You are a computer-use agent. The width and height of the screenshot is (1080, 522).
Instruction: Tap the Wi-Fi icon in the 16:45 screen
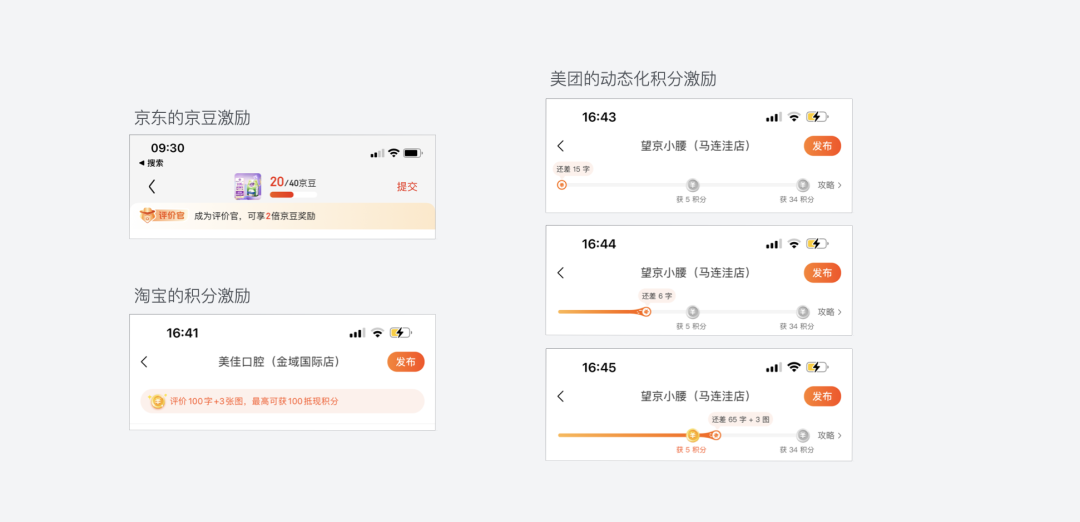pos(793,367)
